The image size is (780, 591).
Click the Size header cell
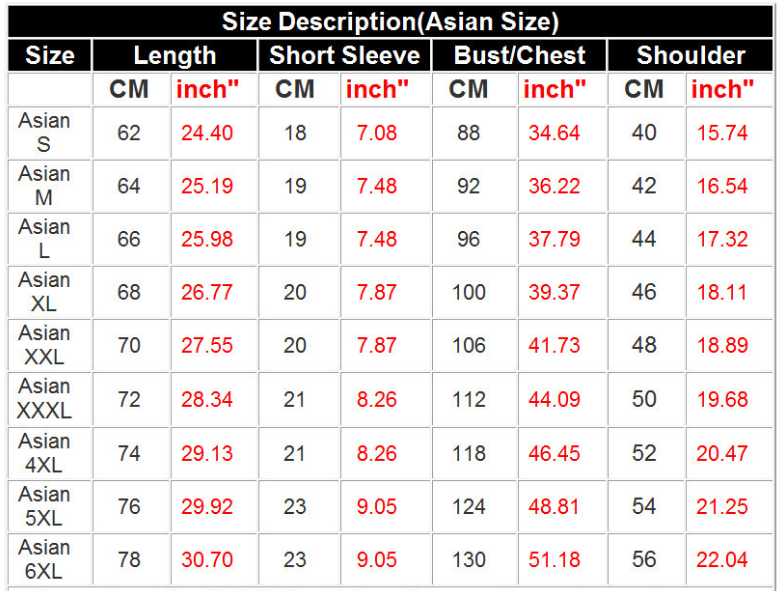click(x=50, y=55)
